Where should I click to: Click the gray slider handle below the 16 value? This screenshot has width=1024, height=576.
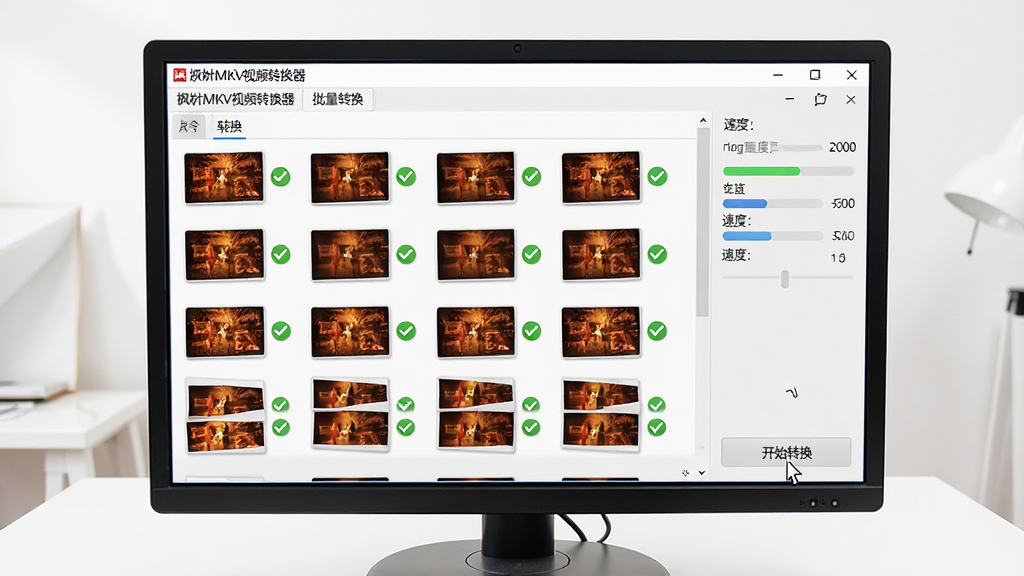point(785,279)
